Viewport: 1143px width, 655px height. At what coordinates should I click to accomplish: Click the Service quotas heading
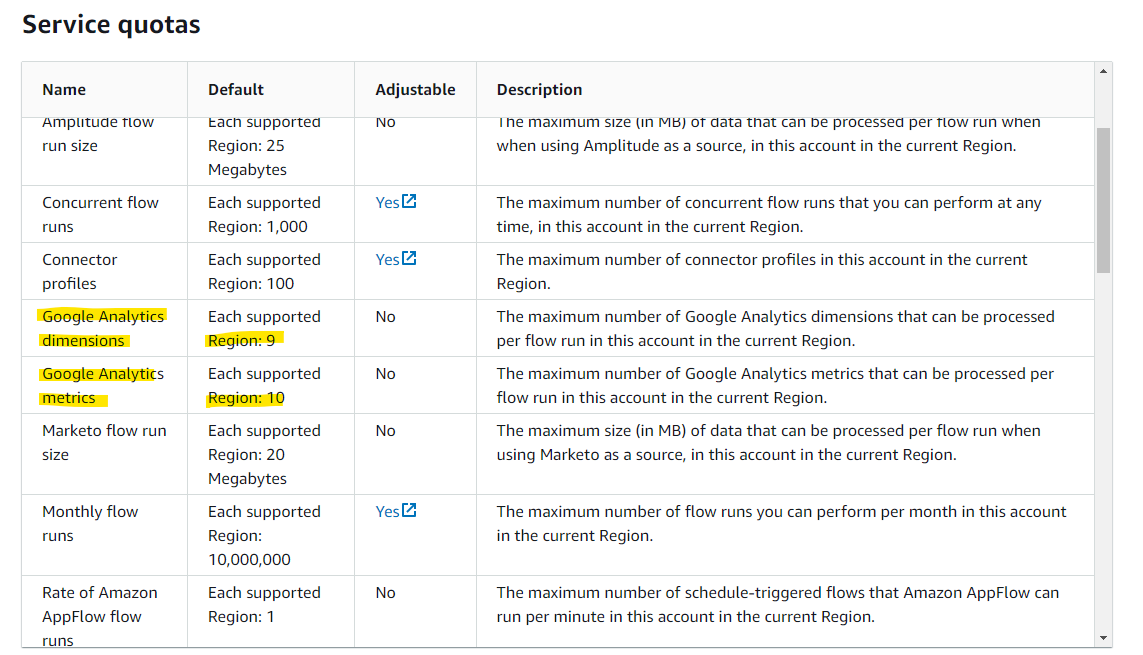(111, 25)
